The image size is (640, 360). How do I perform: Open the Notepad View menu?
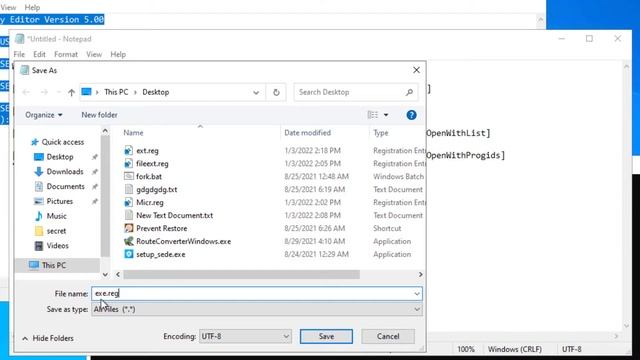click(x=94, y=54)
